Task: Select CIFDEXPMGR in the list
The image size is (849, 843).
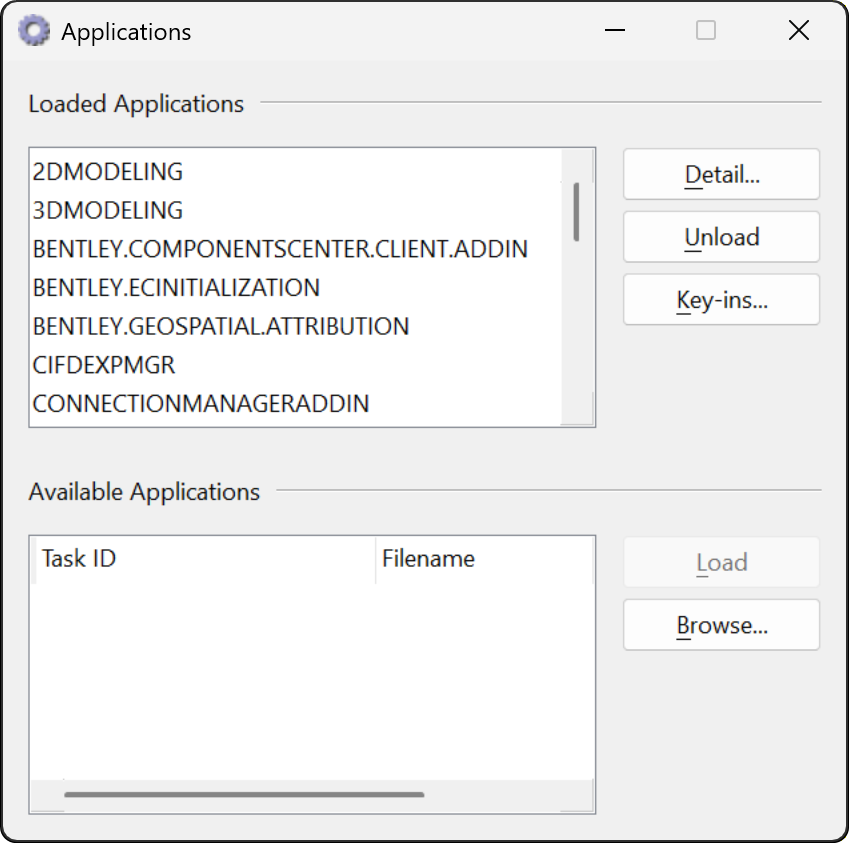Action: [296, 365]
